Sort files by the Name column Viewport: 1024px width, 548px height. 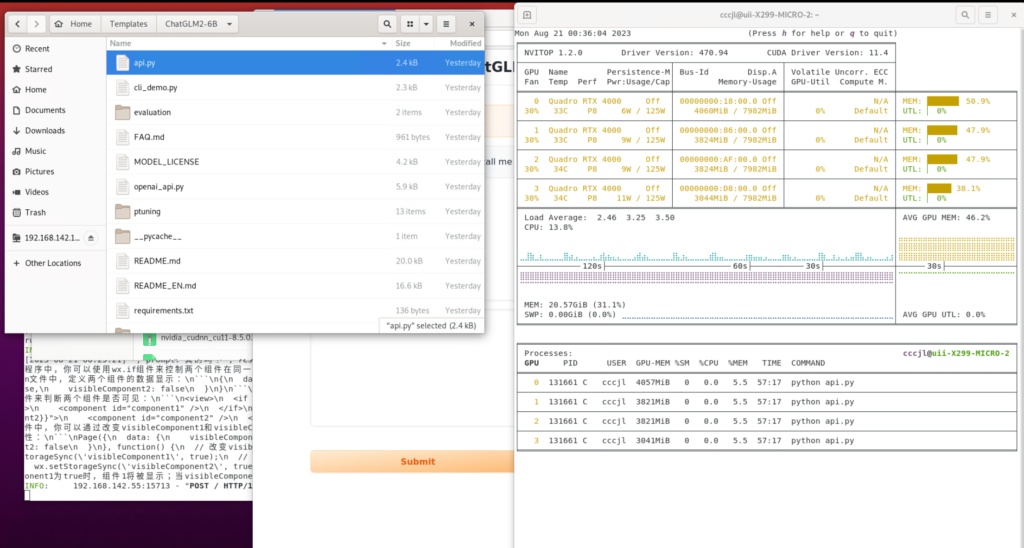coord(248,43)
